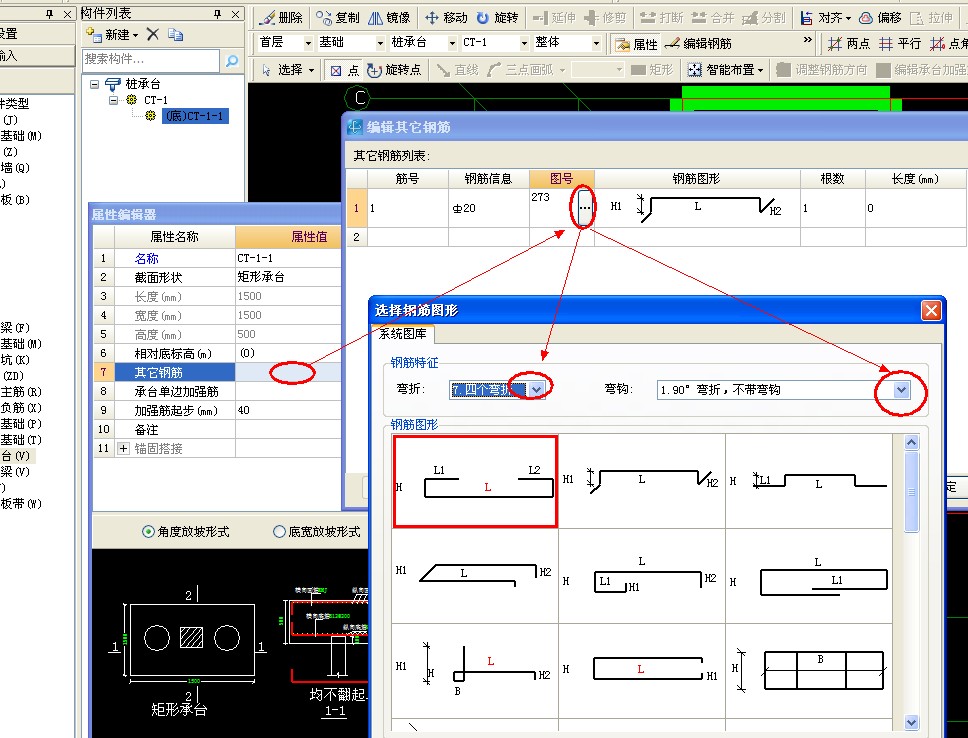Close the 选择钢筋图形 dialog
This screenshot has height=738, width=968.
pos(931,310)
